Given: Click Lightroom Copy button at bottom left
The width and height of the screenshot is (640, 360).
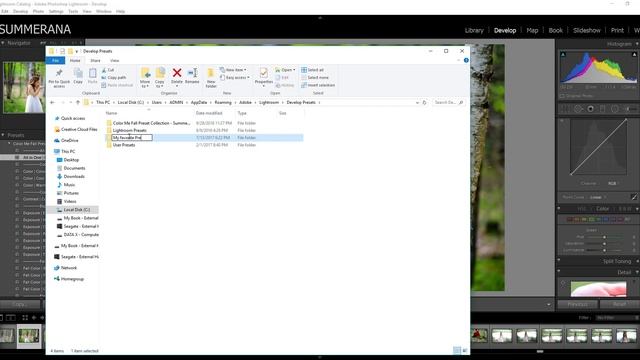Looking at the screenshot, I should click(19, 304).
